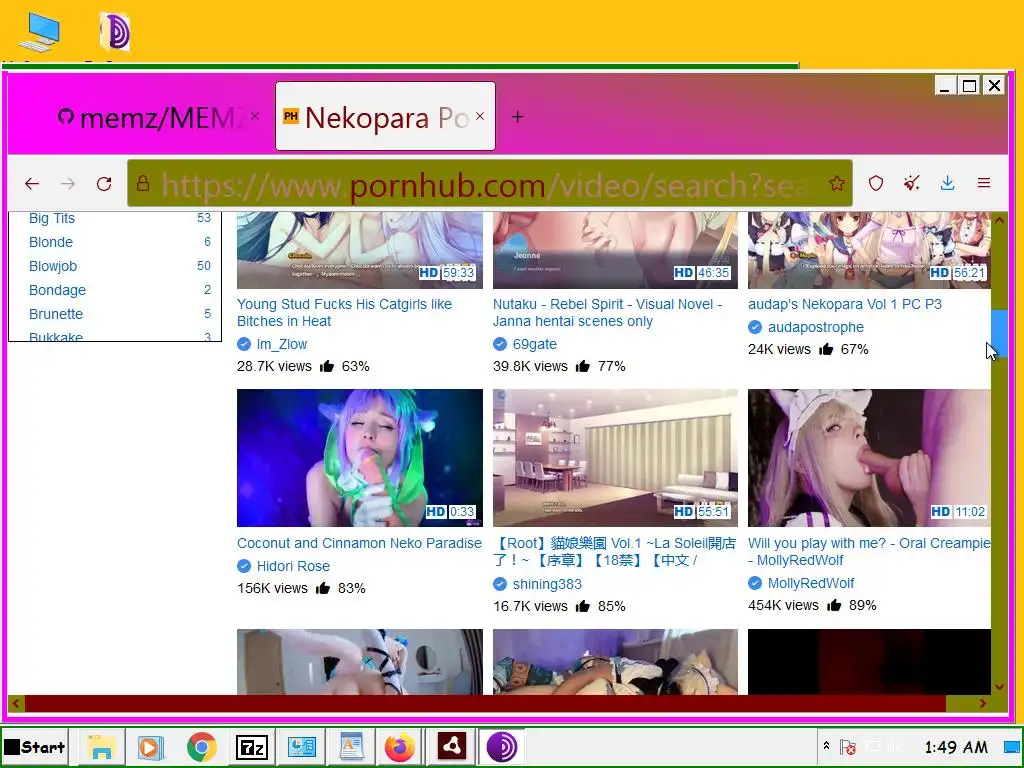Open File Explorer from the taskbar
1024x768 pixels.
coord(101,747)
